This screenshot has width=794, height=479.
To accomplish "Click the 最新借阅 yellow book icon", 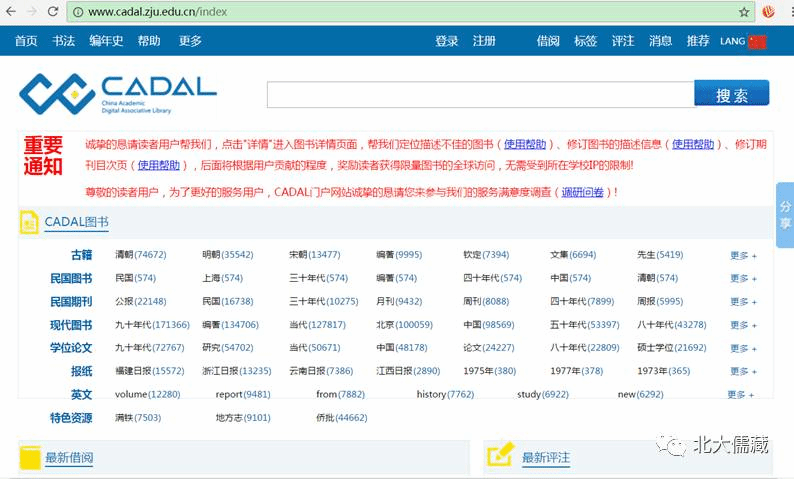I will (x=30, y=457).
